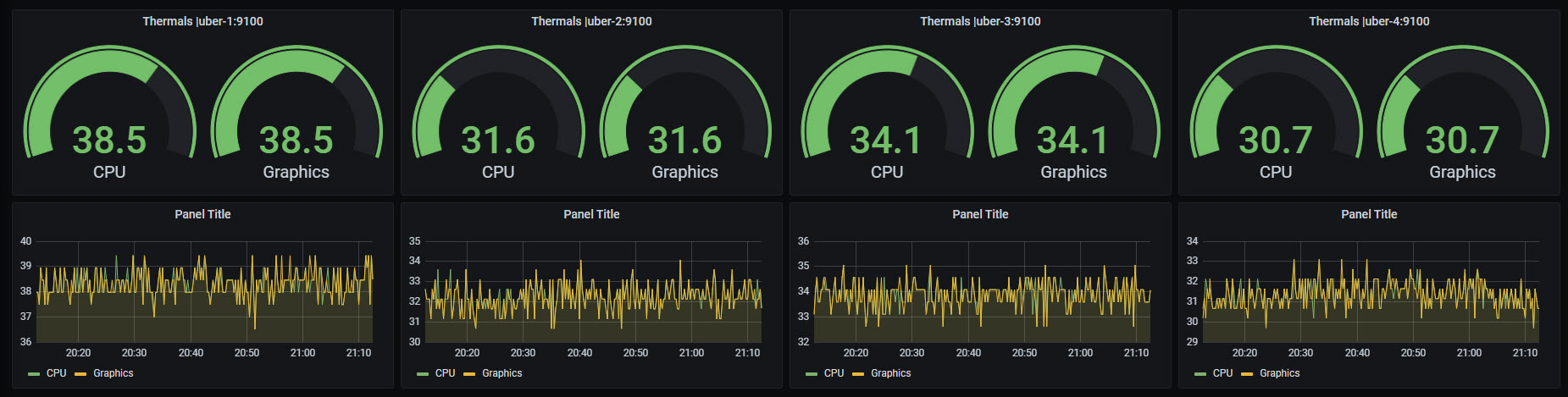1568x397 pixels.
Task: Expand the Thermals uber-3:9100 panel header menu
Action: click(x=980, y=21)
